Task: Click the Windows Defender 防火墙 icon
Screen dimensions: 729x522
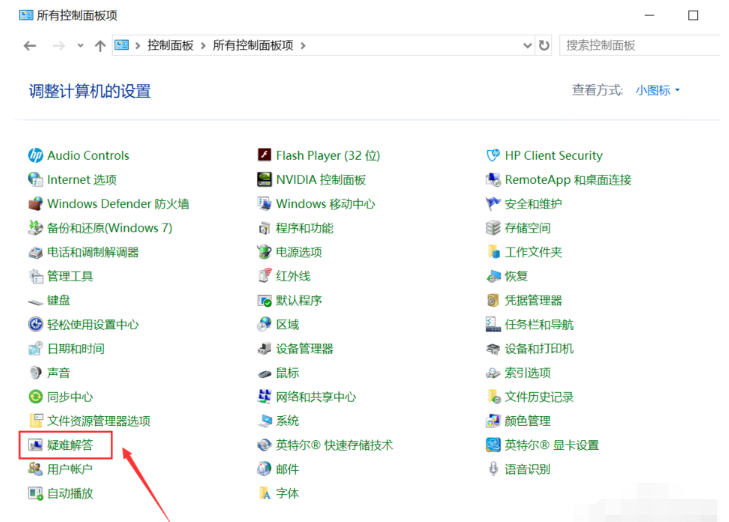Action: (36, 204)
